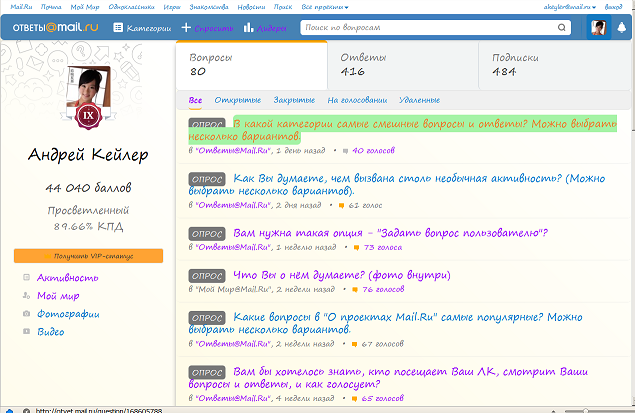Click the 67 голосов link
The height and width of the screenshot is (414, 635).
pos(382,344)
